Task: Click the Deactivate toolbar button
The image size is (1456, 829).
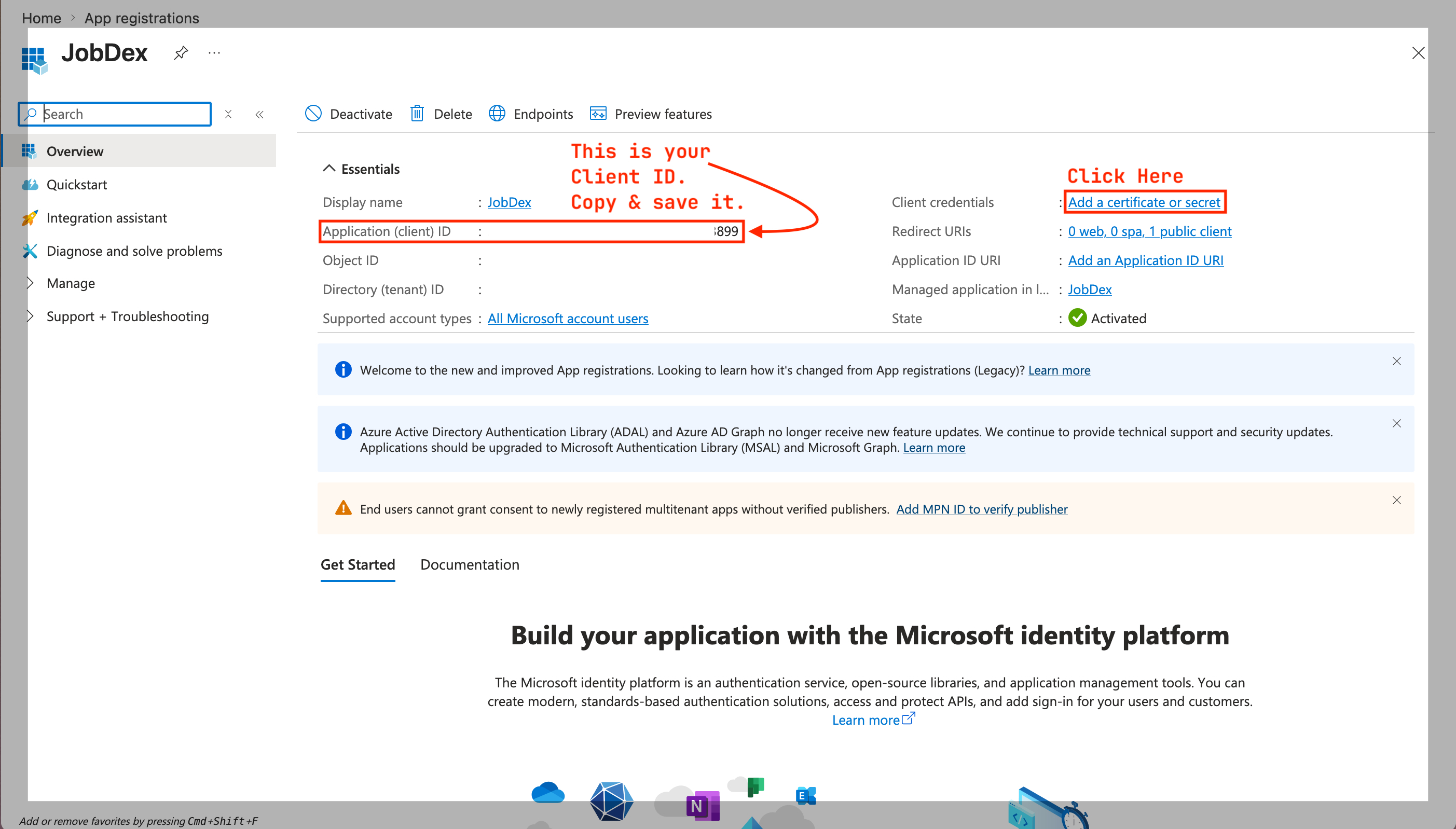Action: [349, 114]
